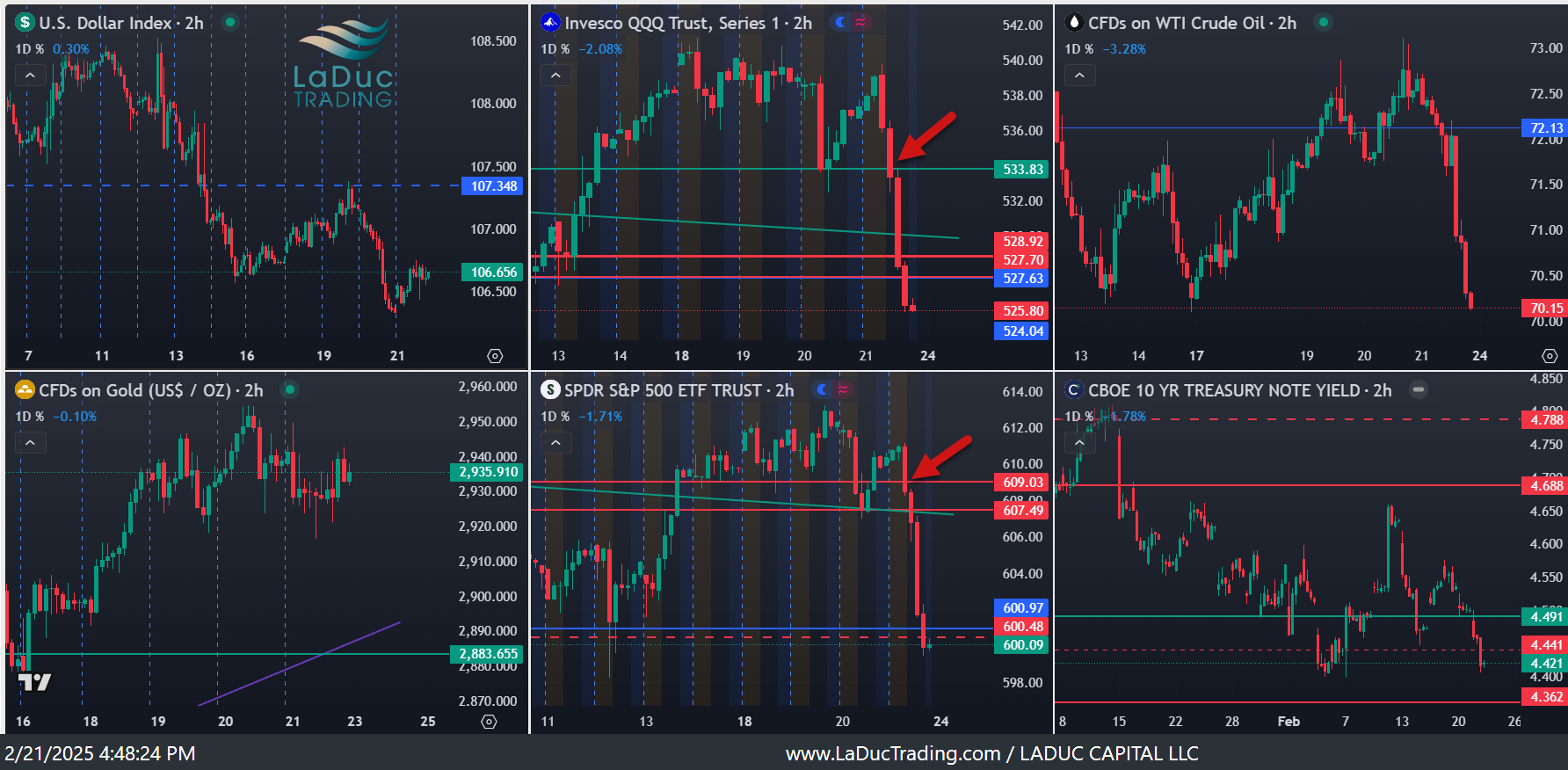The height and width of the screenshot is (770, 1568).
Task: Click the Invesco QQQ Trust symbol logo
Action: [x=550, y=23]
